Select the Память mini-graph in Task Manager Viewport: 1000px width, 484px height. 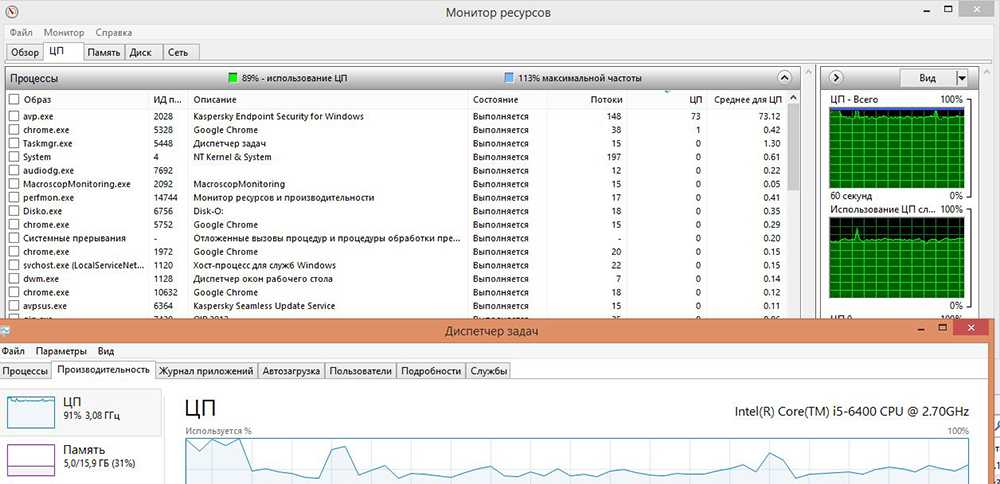click(x=31, y=457)
